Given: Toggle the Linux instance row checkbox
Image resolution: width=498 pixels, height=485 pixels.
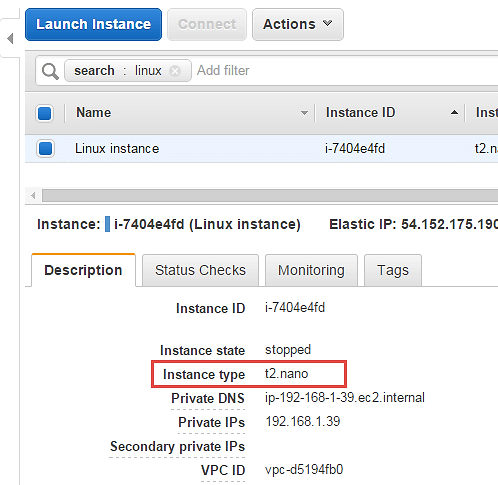Looking at the screenshot, I should pyautogui.click(x=45, y=148).
